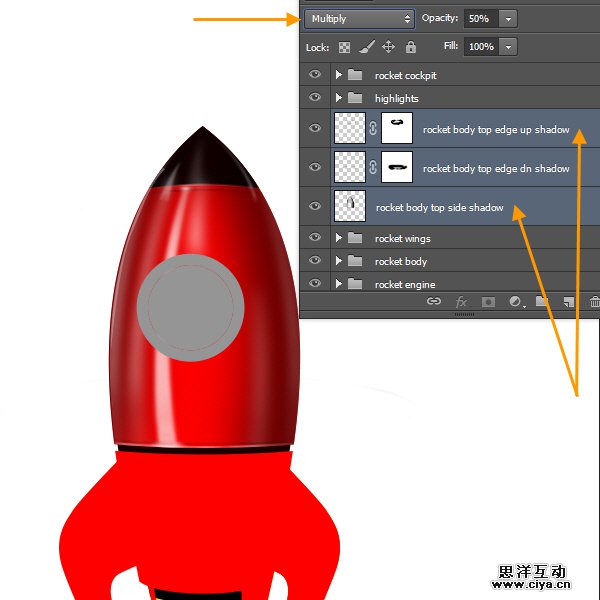This screenshot has width=600, height=600.
Task: Open the Opacity slider dropdown arrow
Action: pos(508,19)
